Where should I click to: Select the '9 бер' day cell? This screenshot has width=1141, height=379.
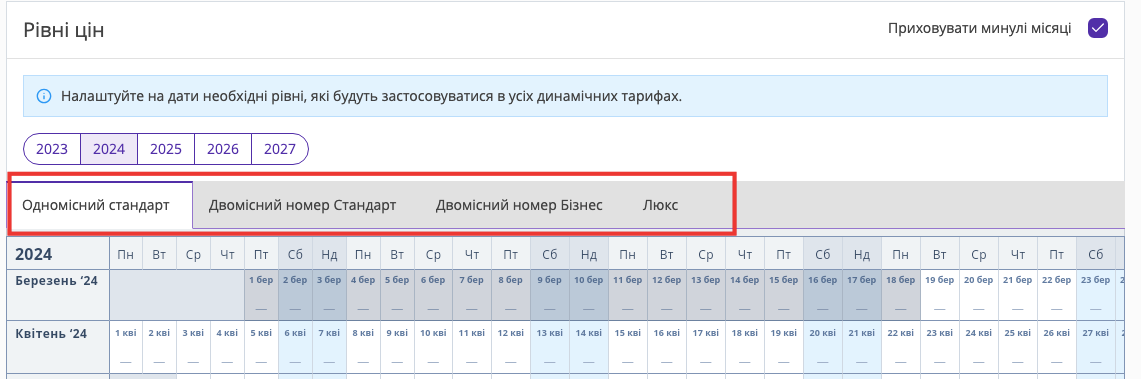pos(549,295)
